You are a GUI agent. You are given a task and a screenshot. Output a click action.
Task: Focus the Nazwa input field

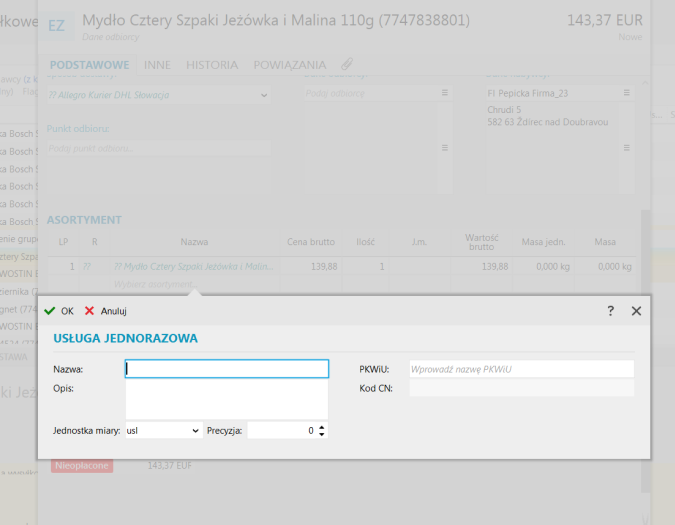227,369
